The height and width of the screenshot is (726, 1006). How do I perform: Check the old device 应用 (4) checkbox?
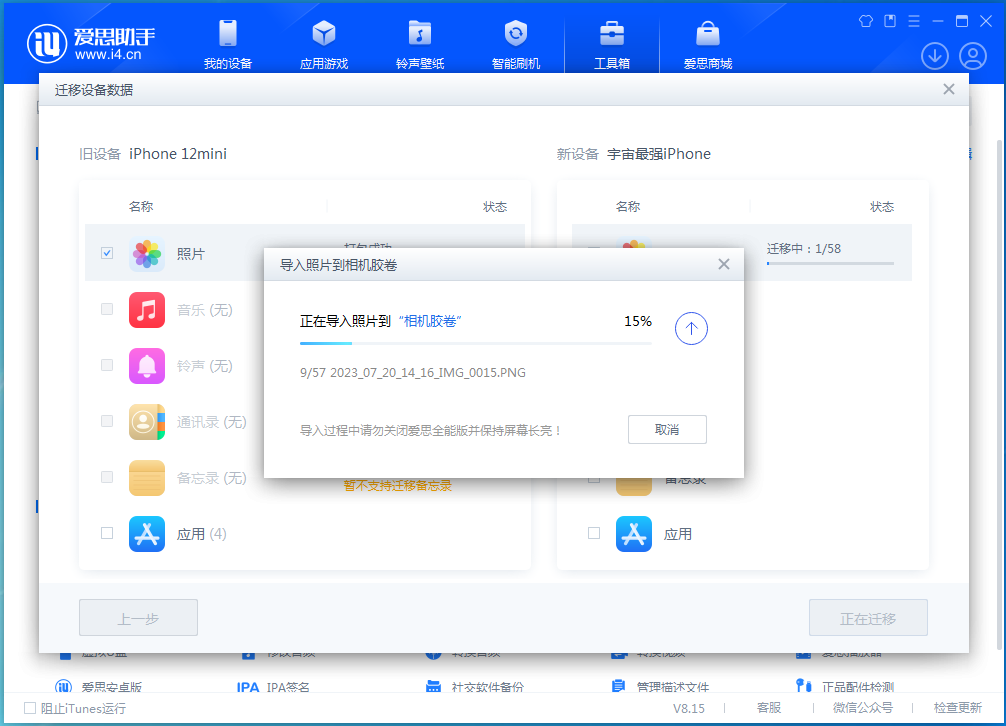[x=107, y=533]
